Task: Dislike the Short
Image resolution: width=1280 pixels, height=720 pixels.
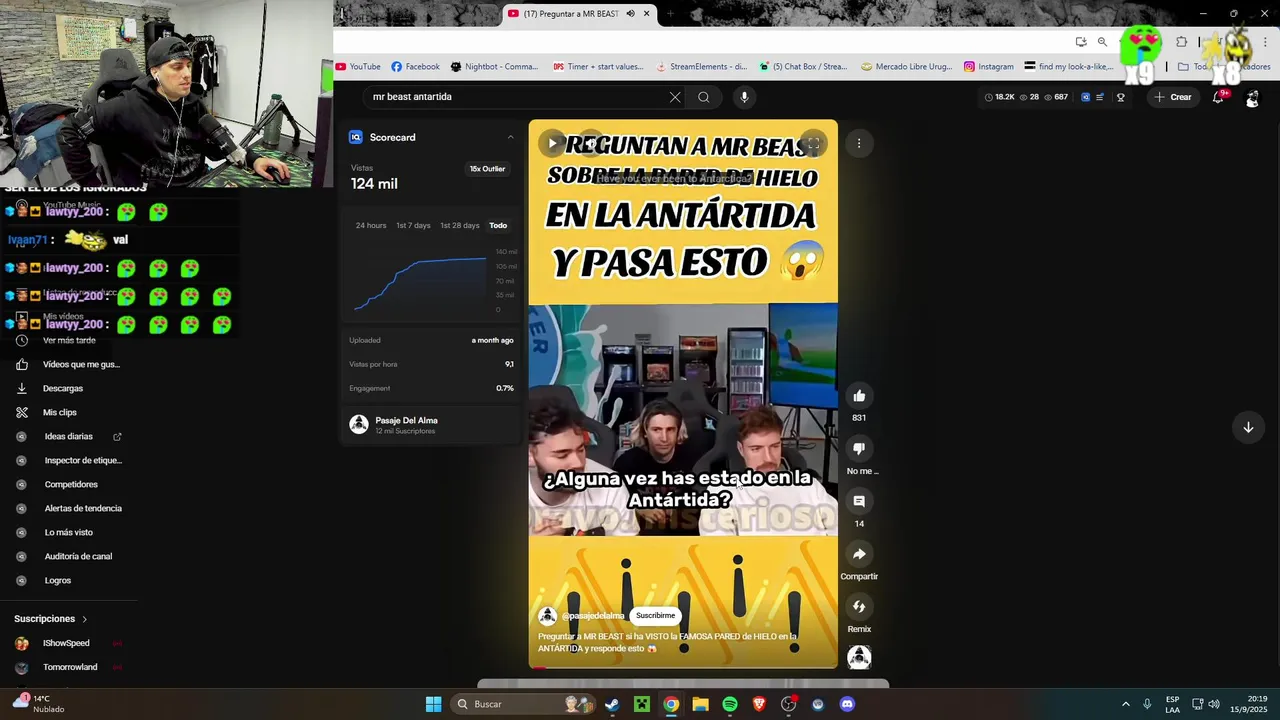Action: click(x=859, y=449)
